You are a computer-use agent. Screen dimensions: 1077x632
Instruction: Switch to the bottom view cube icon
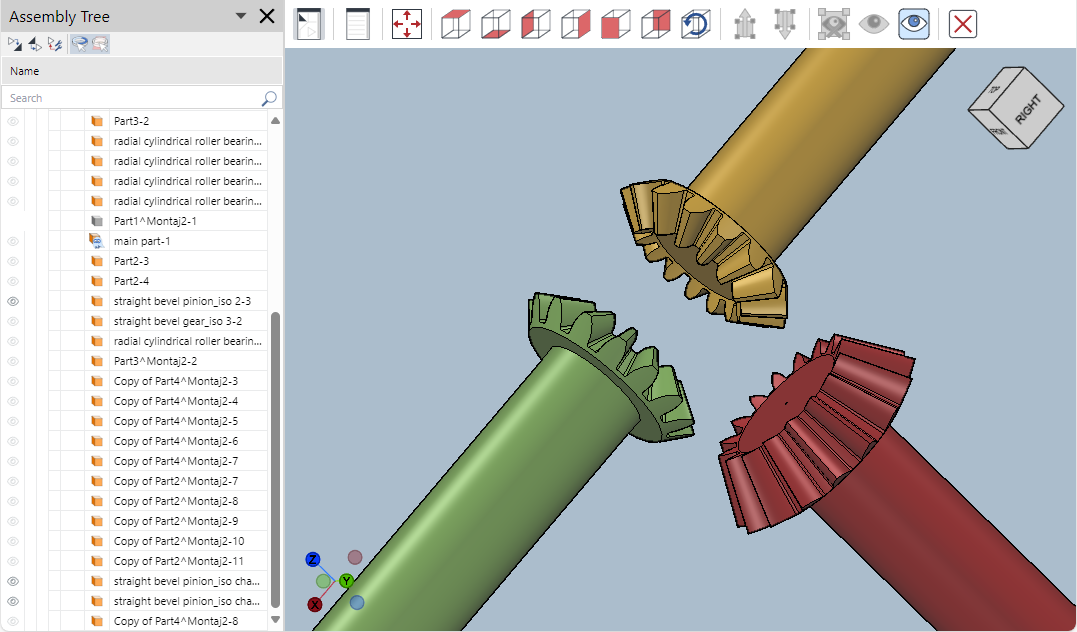coord(495,24)
